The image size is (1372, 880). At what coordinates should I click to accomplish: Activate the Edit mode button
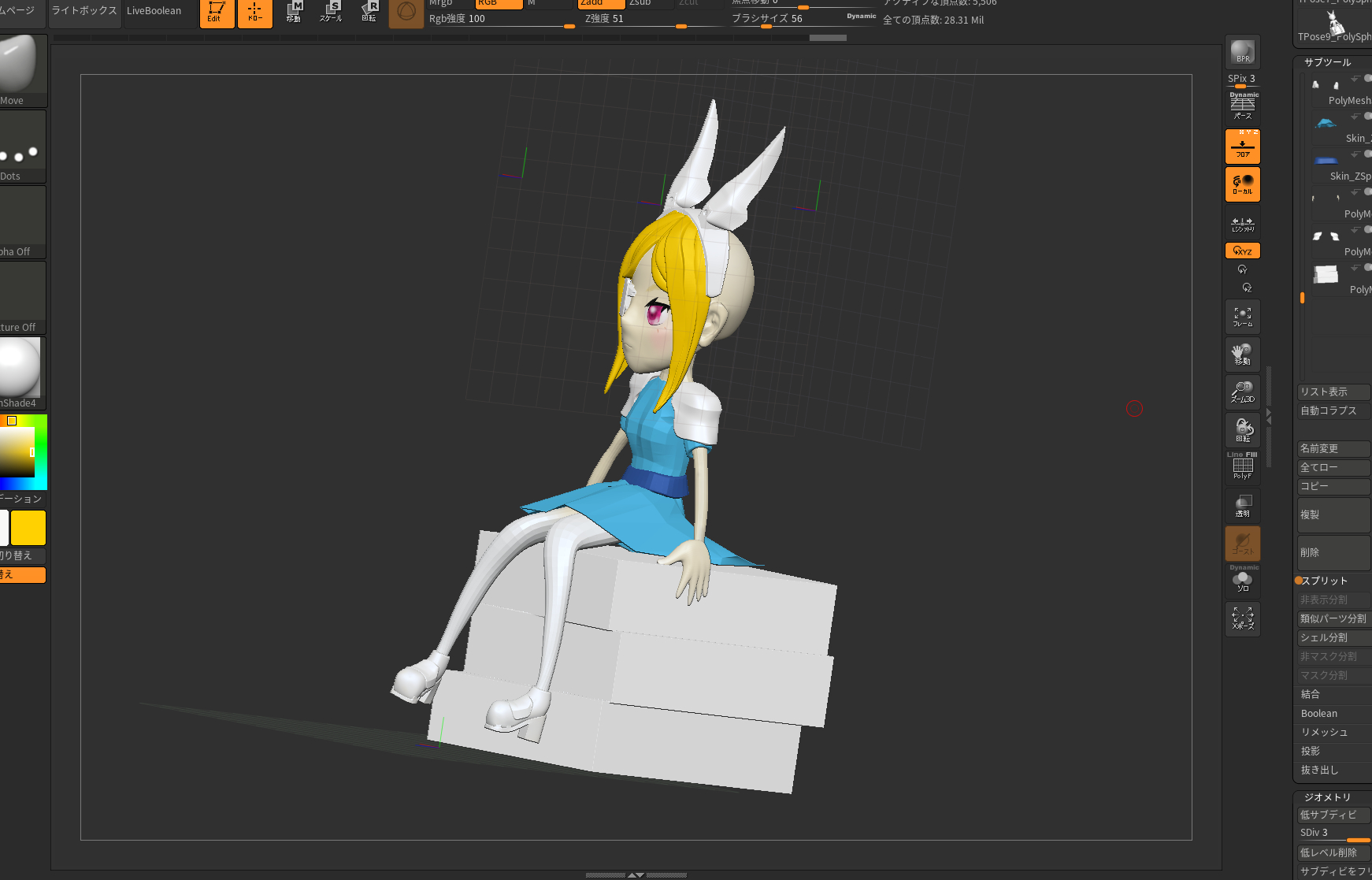[217, 12]
